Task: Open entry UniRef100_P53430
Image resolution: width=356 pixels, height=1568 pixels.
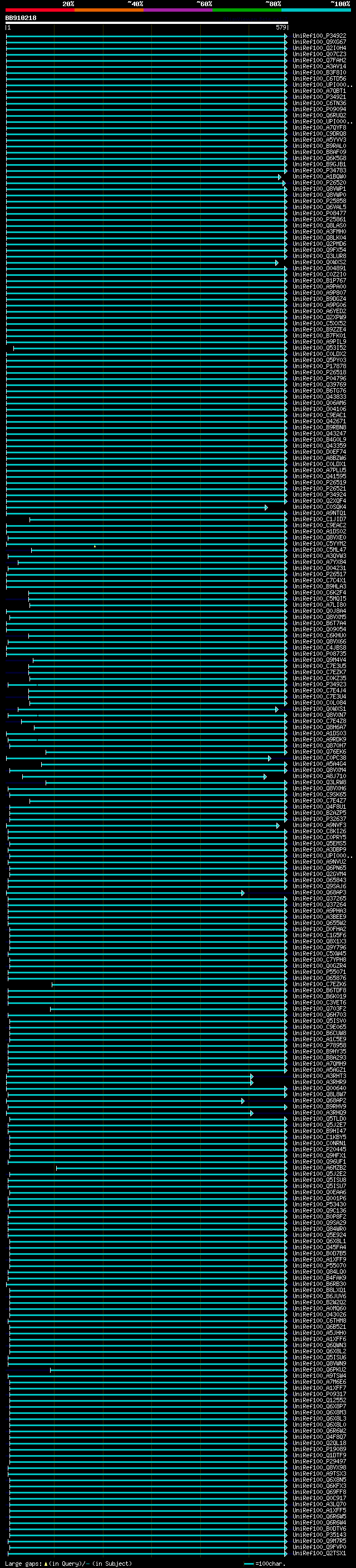Action: tap(319, 1204)
